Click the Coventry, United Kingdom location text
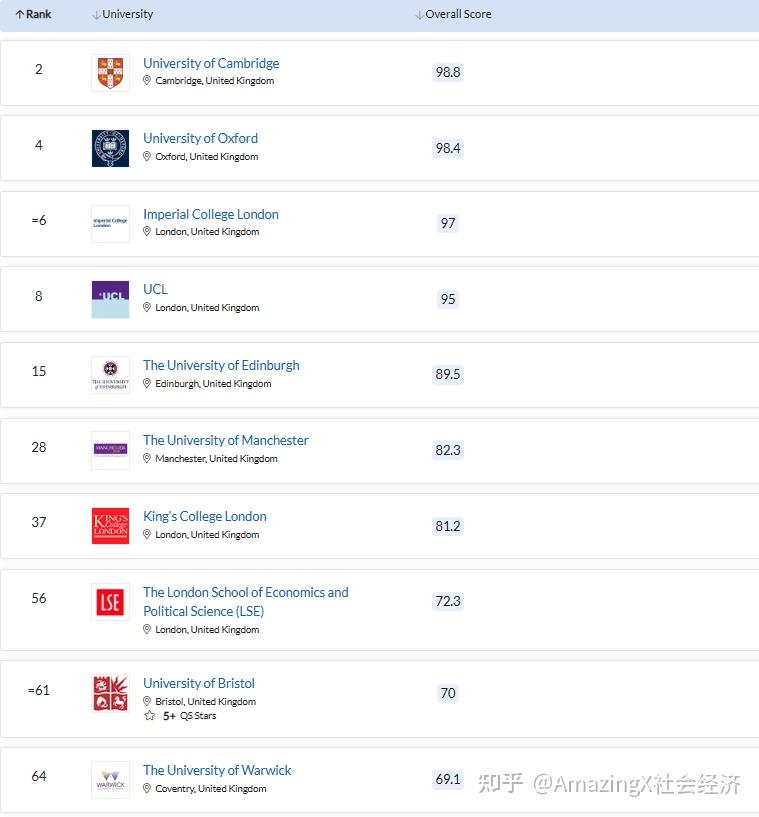The image size is (759, 817). (211, 789)
